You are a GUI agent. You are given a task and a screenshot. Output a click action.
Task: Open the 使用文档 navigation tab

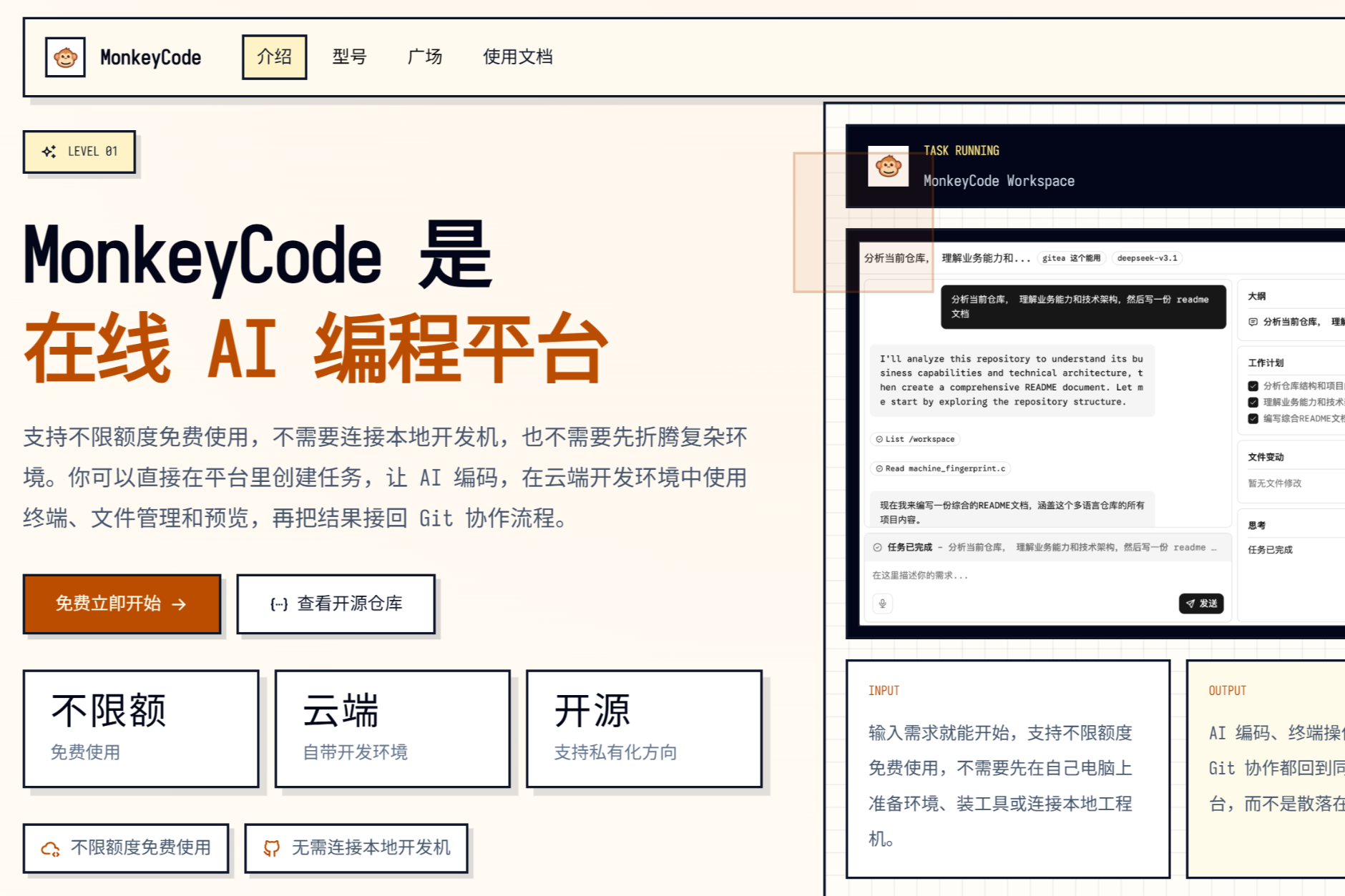518,57
